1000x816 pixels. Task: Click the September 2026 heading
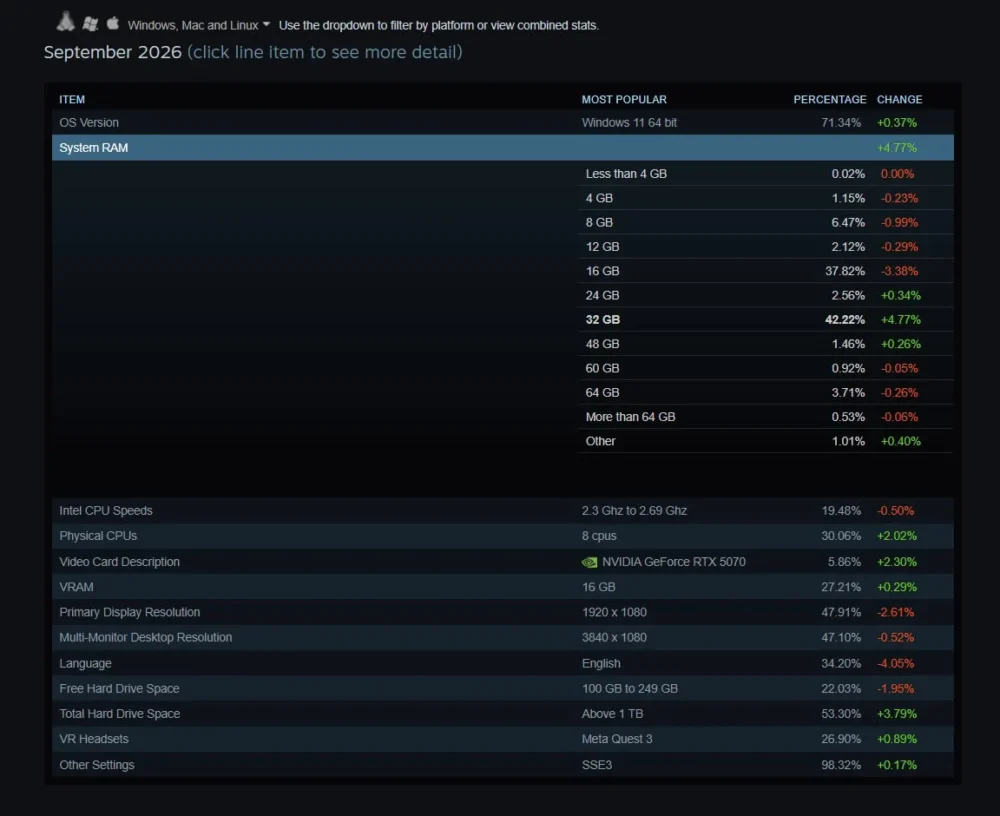click(x=112, y=52)
